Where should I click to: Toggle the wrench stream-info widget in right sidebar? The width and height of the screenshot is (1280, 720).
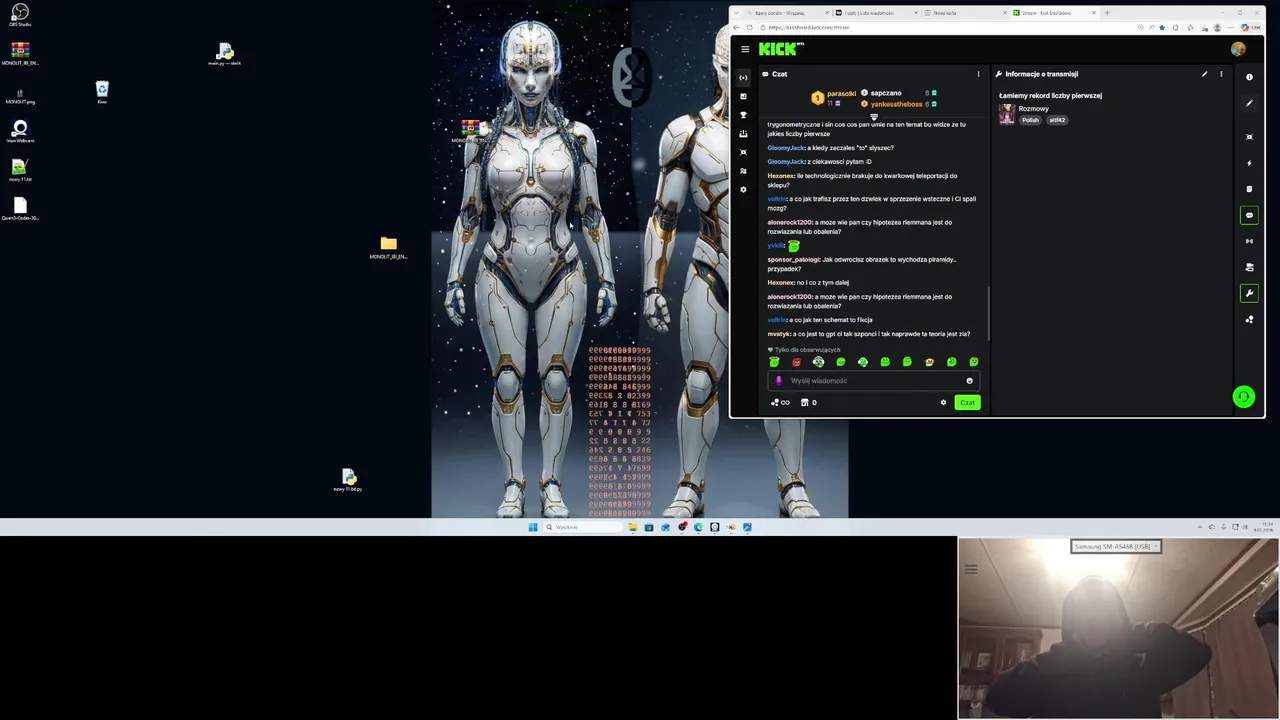coord(1249,293)
